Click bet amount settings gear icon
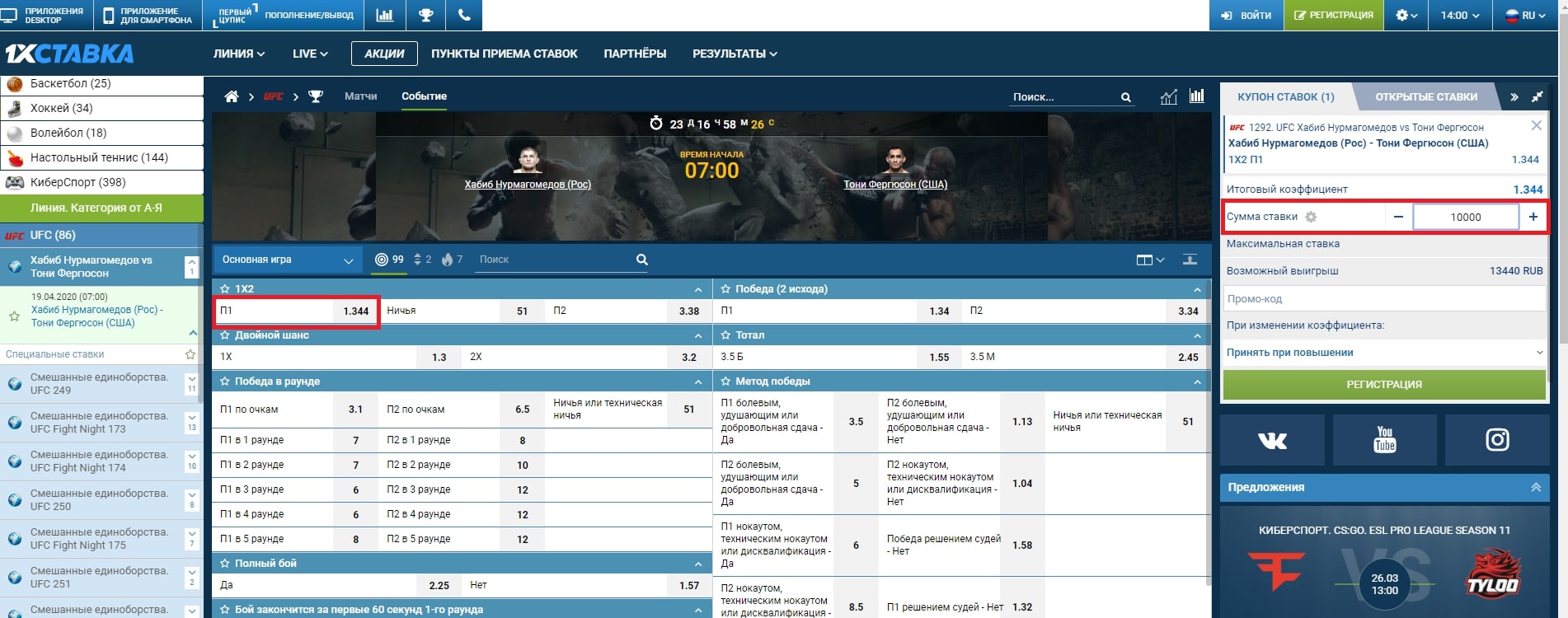 tap(1311, 217)
